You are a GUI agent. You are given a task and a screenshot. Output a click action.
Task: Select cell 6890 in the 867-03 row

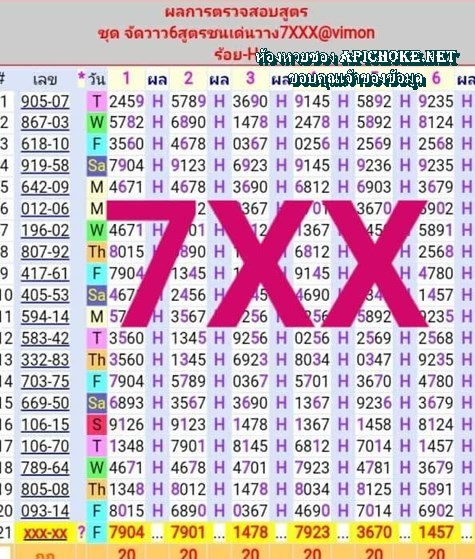click(x=188, y=123)
